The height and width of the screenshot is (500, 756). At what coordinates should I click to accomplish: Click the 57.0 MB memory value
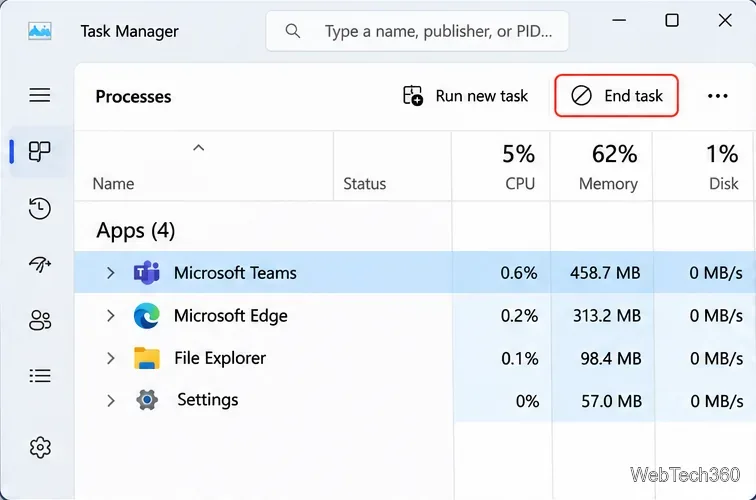611,401
